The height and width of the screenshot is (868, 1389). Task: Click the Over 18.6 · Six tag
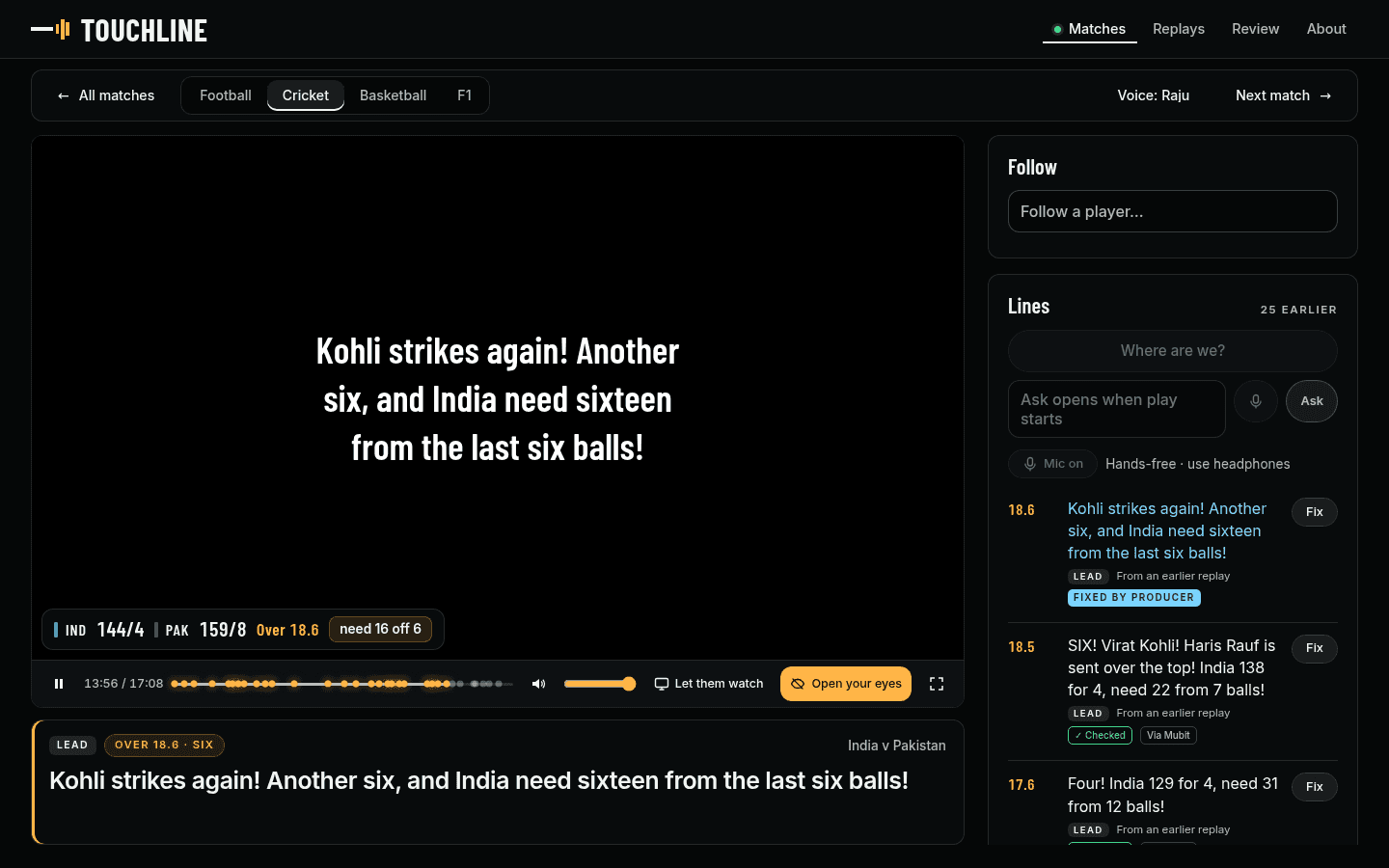(164, 746)
